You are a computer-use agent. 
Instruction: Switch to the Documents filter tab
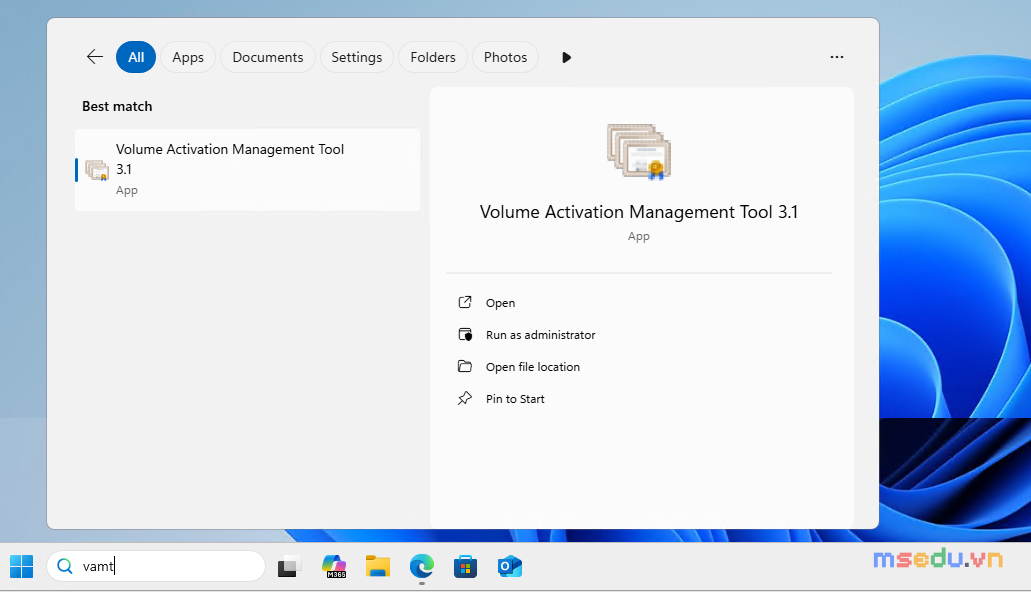pyautogui.click(x=268, y=57)
